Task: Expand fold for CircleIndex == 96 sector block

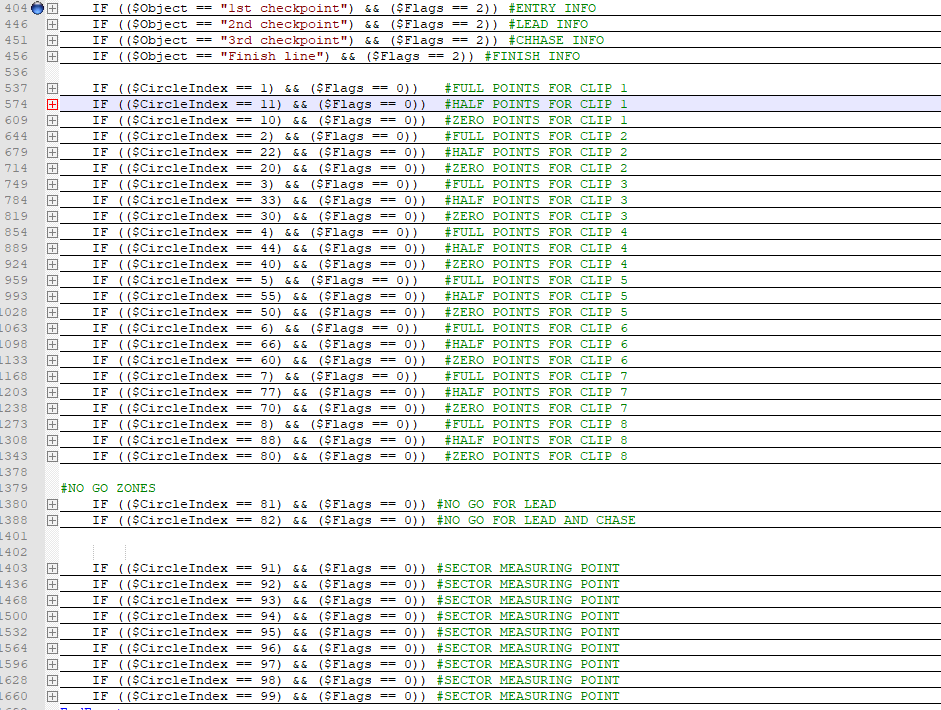Action: pos(52,649)
